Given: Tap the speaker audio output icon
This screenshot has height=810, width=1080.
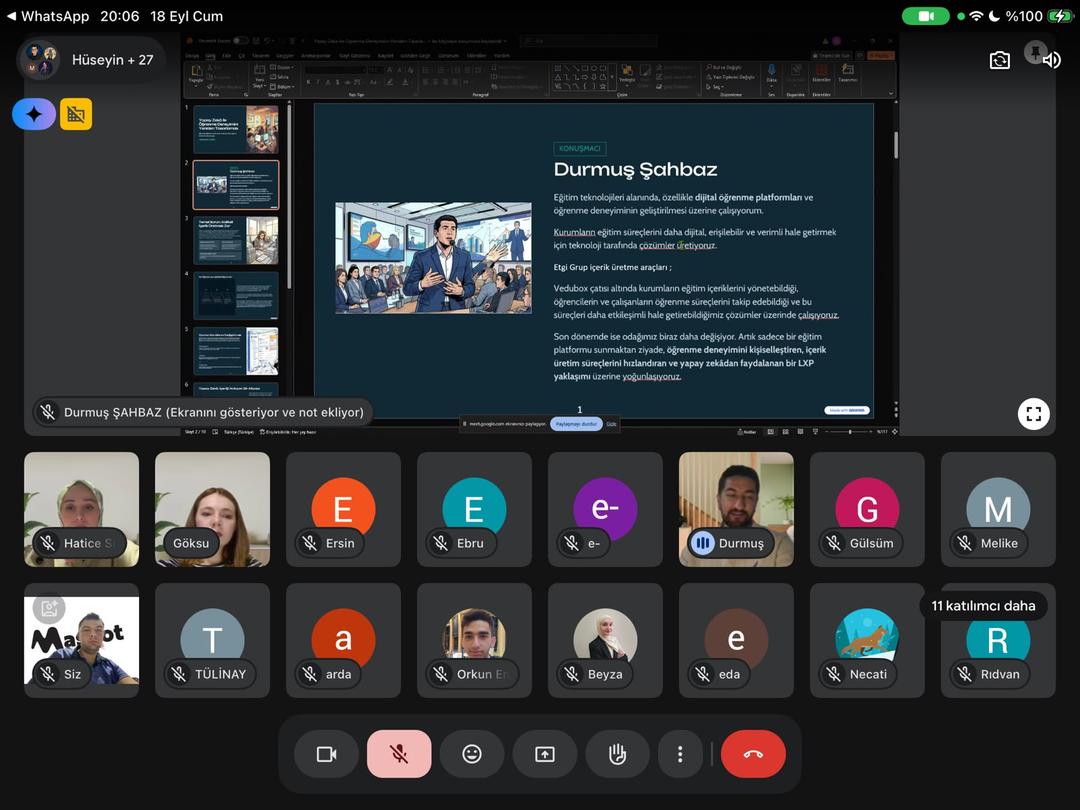Looking at the screenshot, I should click(1051, 61).
